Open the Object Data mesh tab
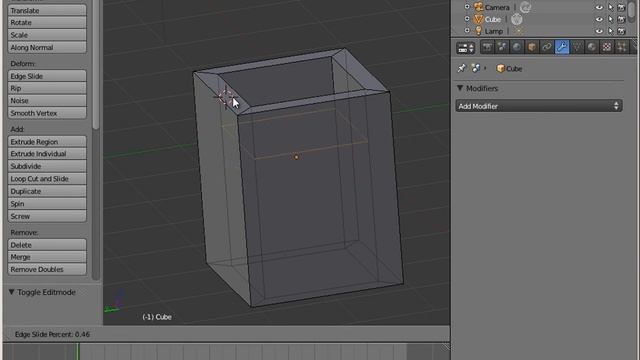Screen dimensions: 640x360 pos(577,47)
